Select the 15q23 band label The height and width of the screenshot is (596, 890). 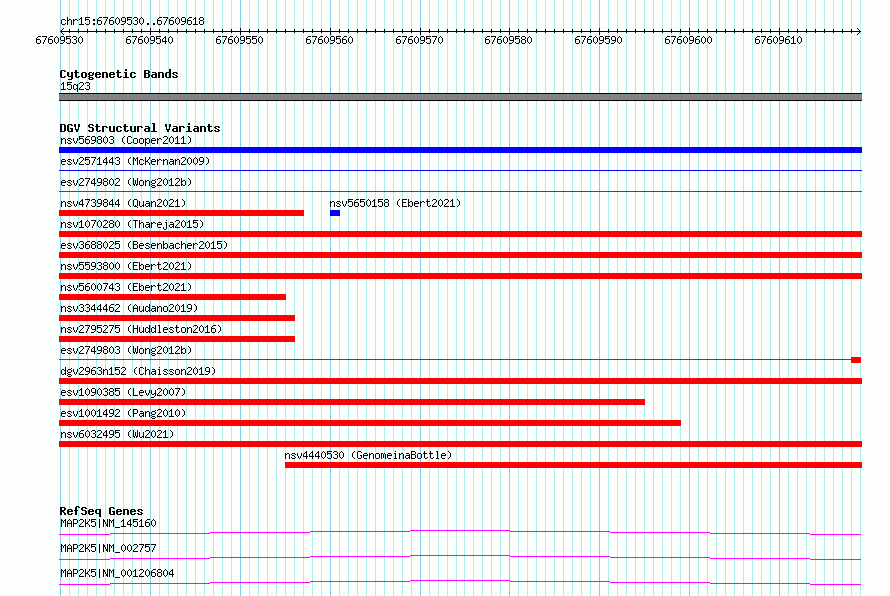pyautogui.click(x=75, y=86)
